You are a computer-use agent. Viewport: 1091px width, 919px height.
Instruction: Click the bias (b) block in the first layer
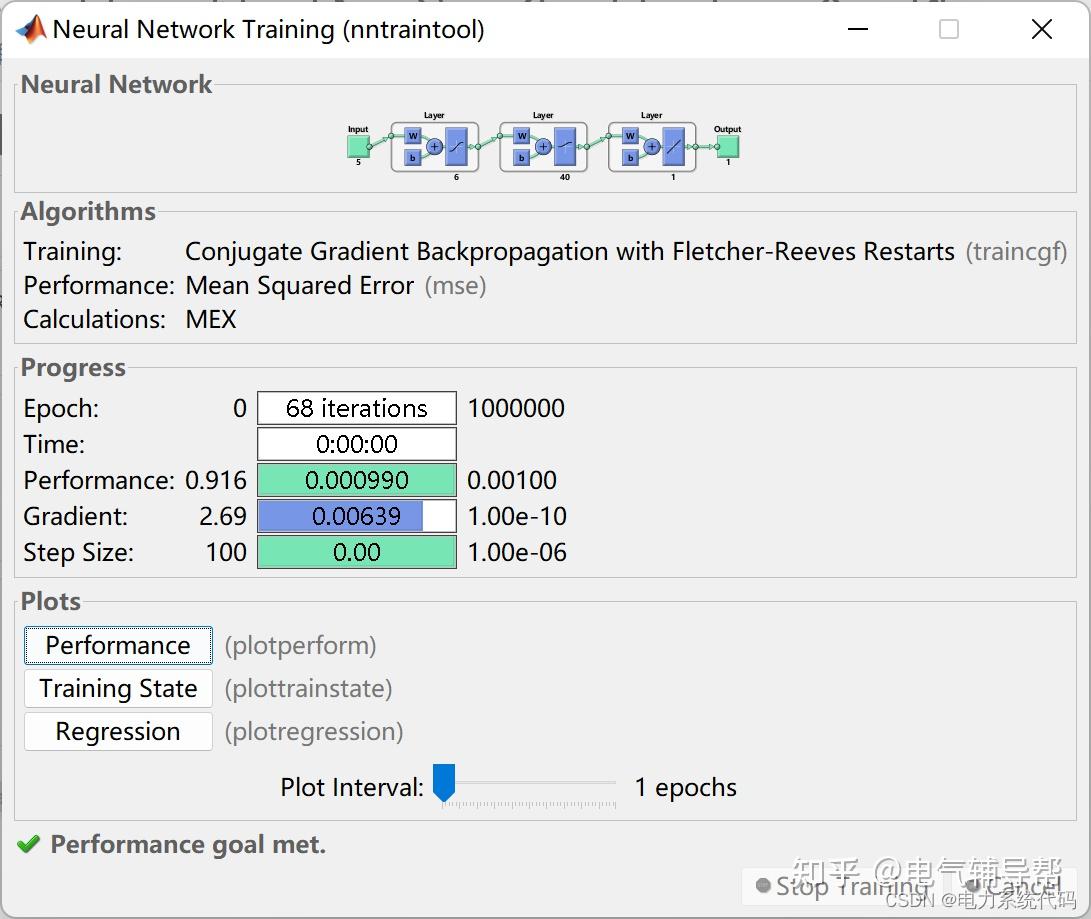click(x=413, y=157)
